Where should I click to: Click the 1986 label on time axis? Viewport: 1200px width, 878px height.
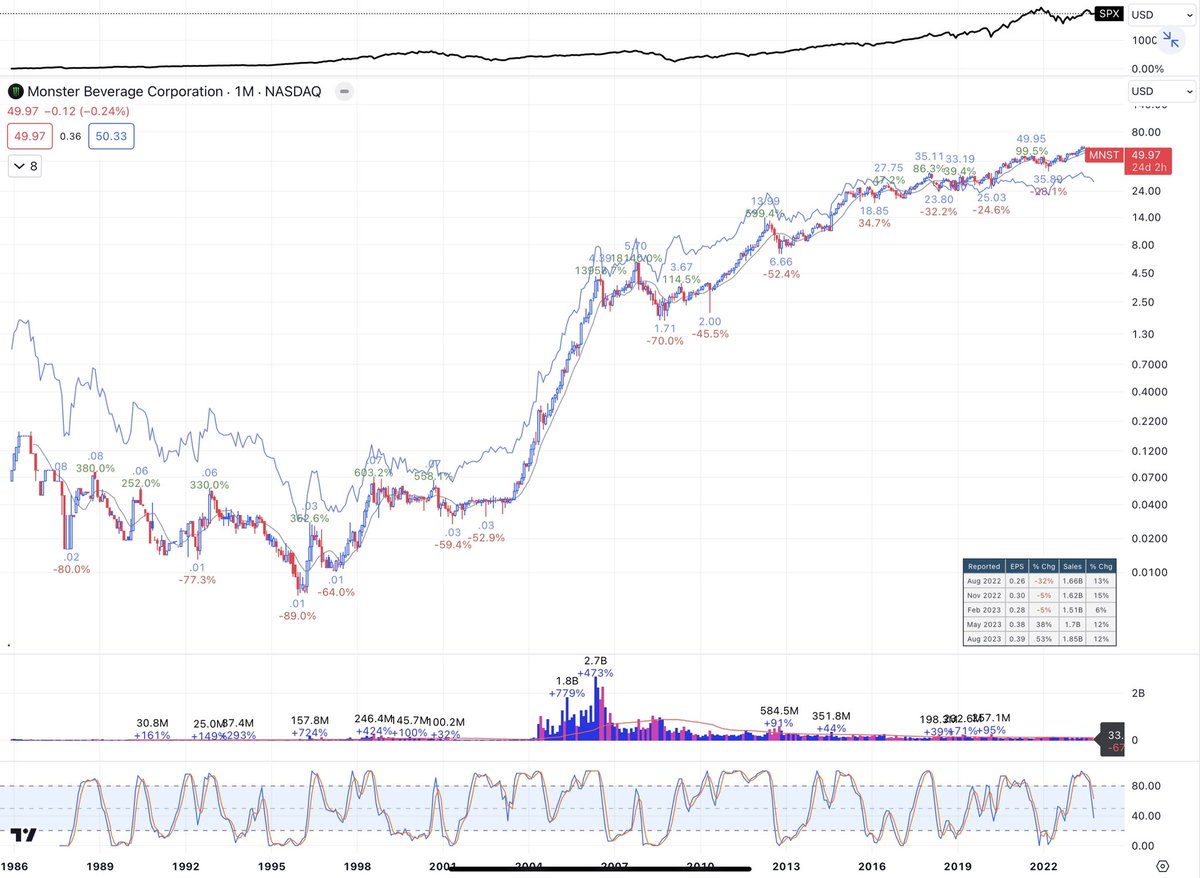point(16,866)
